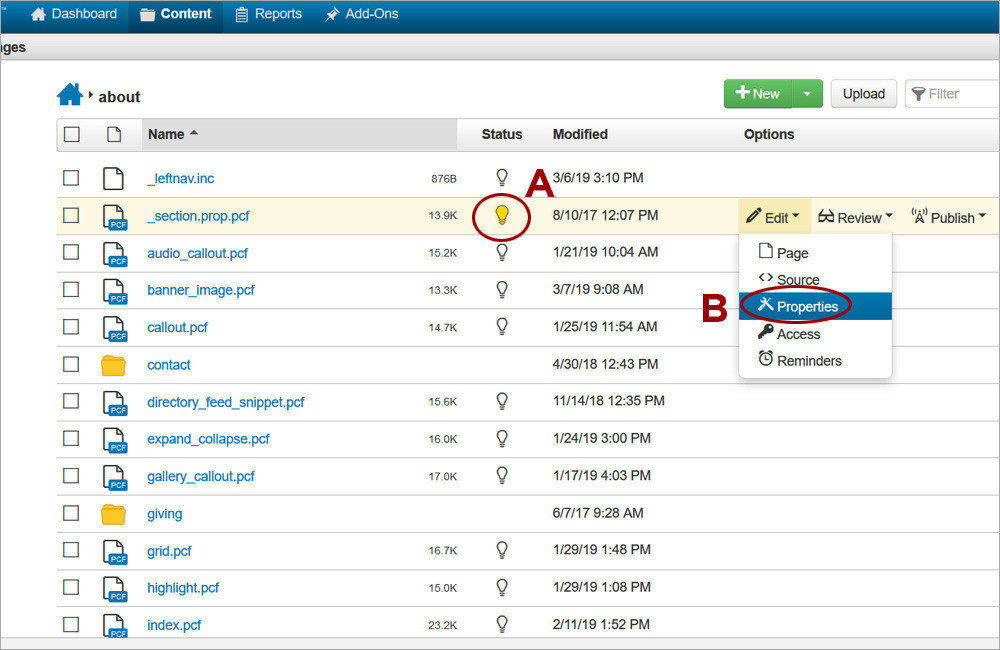
Task: Check the box for audio_callout.pcf
Action: tap(71, 252)
